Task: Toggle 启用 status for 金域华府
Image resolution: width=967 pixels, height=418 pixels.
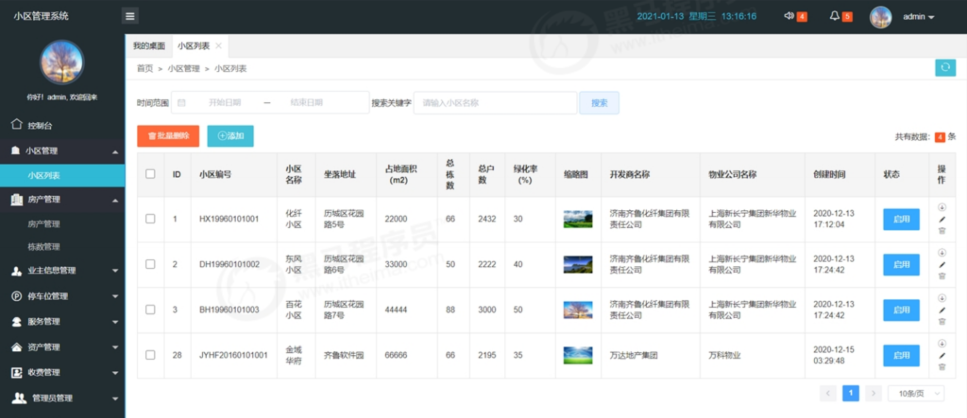Action: 901,356
